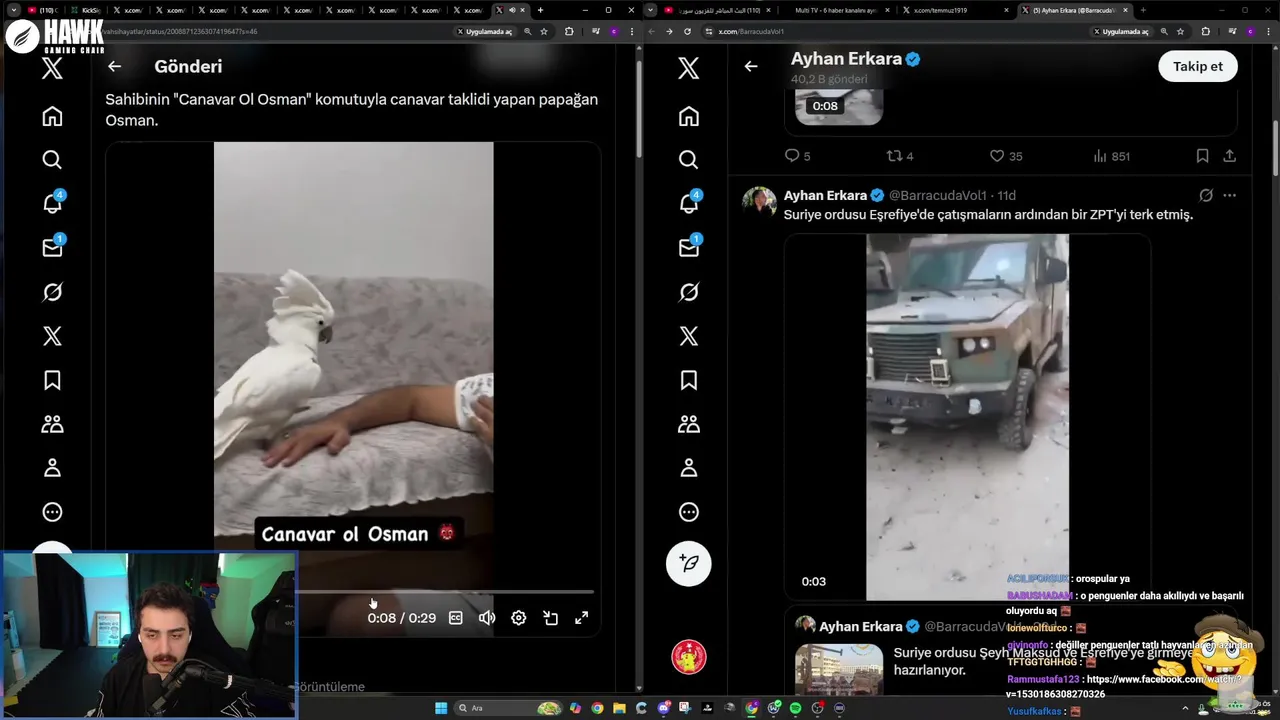Viewport: 1280px width, 720px height.
Task: Mute the parrot video volume
Action: pyautogui.click(x=487, y=618)
